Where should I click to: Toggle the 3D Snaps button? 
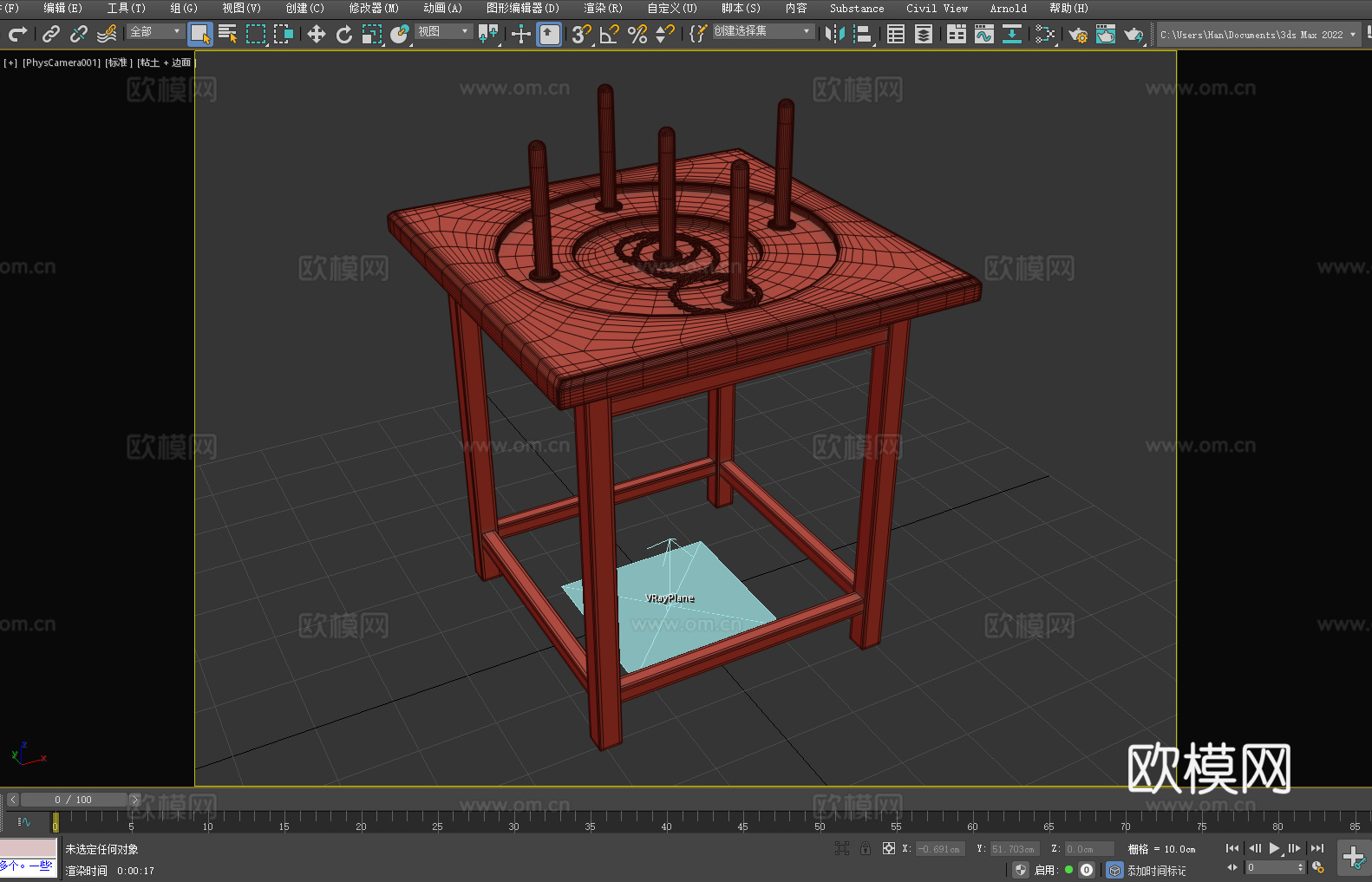(580, 35)
